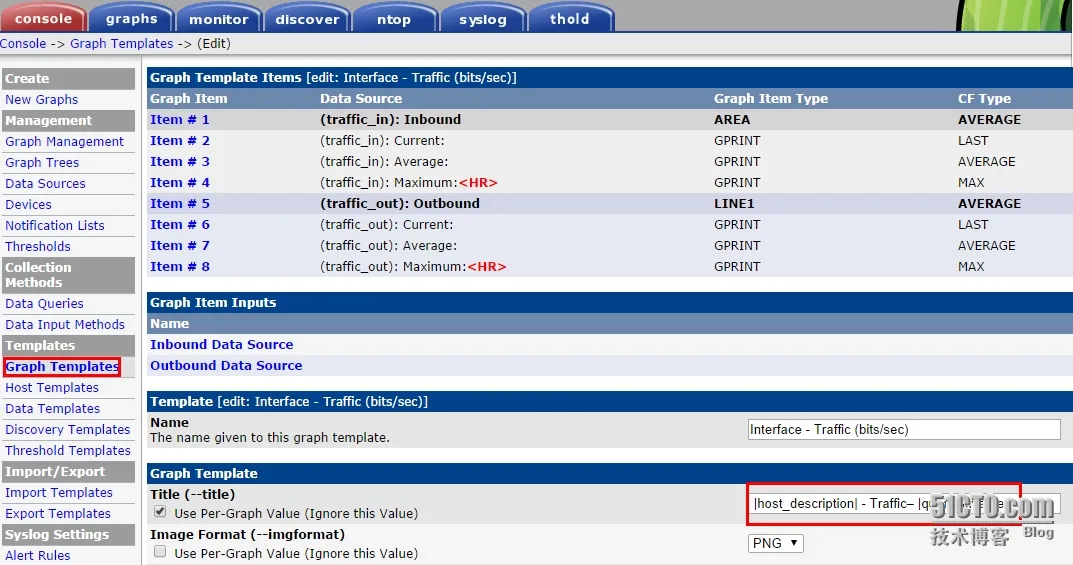Open Data Templates in sidebar
1073x565 pixels.
click(53, 408)
